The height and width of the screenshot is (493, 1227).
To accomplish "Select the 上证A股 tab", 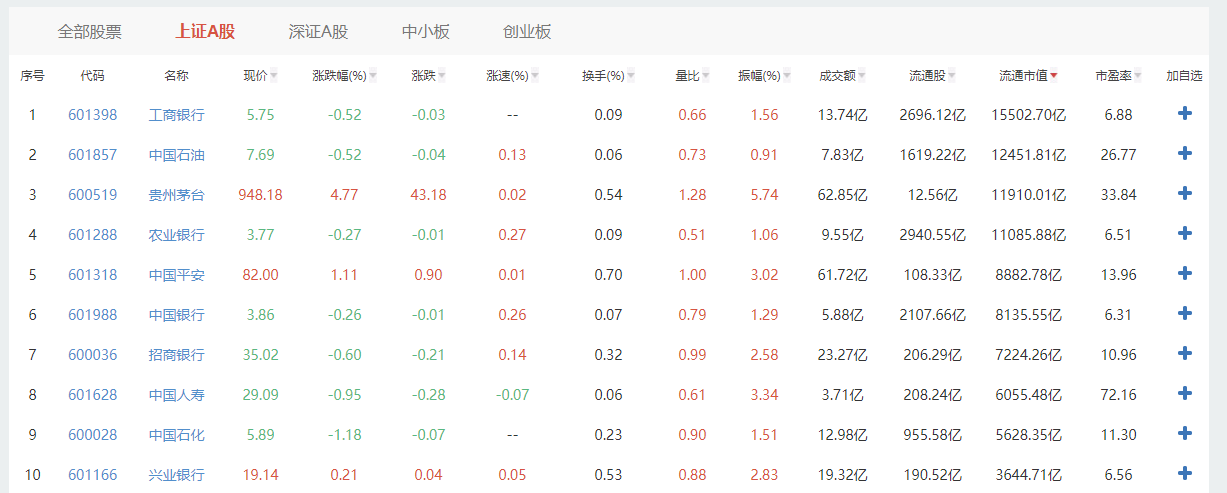I will click(205, 32).
